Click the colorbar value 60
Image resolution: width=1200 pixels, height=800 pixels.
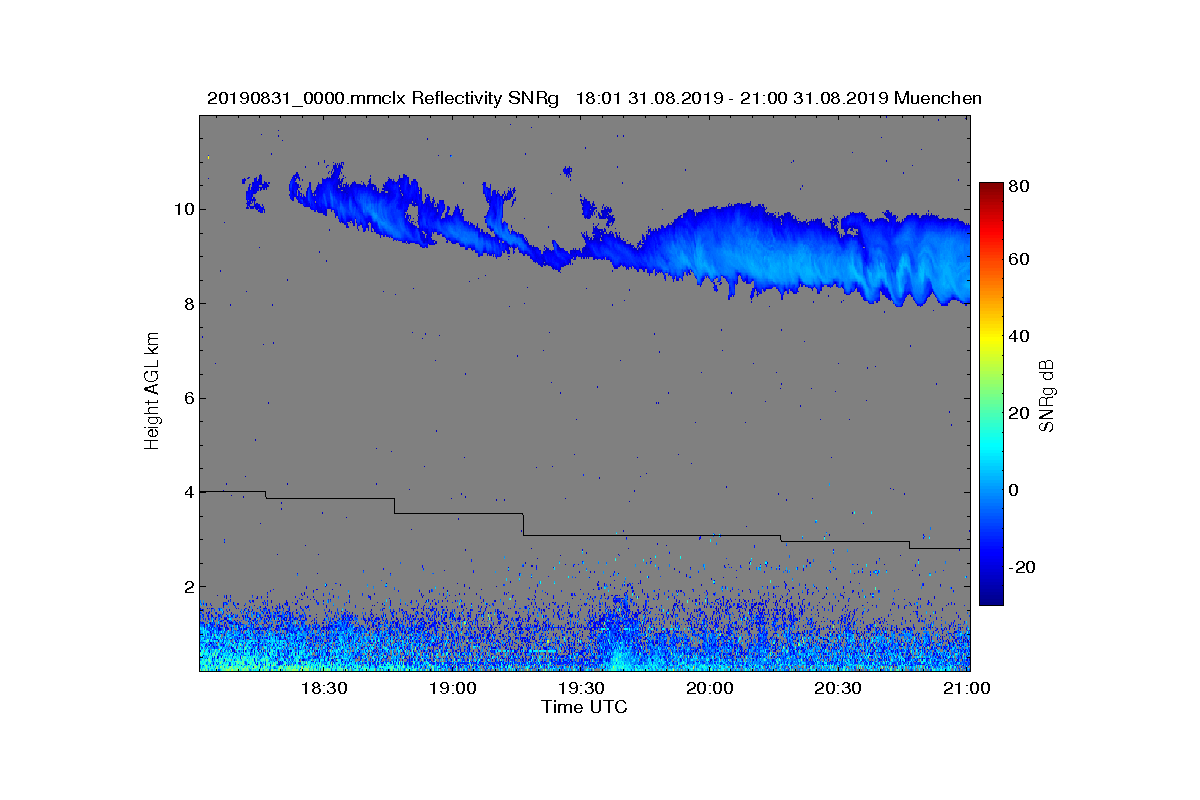tap(1020, 260)
